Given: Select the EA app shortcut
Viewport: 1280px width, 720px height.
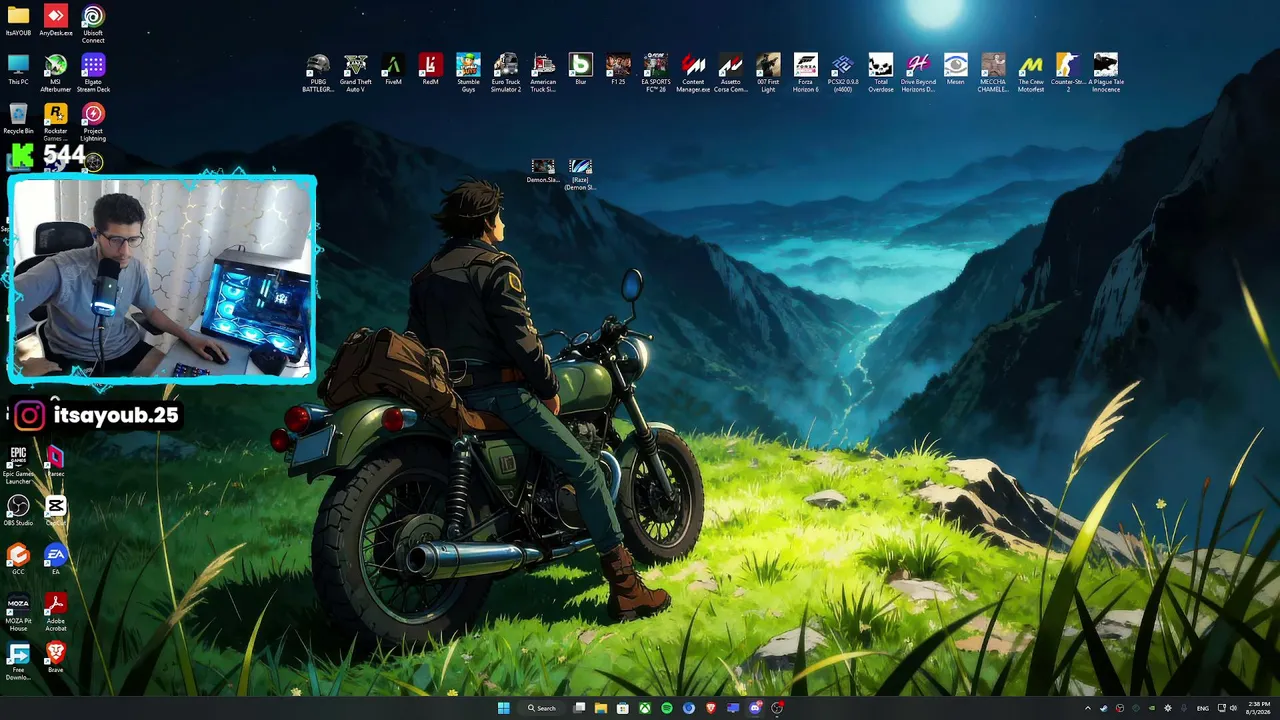Looking at the screenshot, I should click(56, 560).
